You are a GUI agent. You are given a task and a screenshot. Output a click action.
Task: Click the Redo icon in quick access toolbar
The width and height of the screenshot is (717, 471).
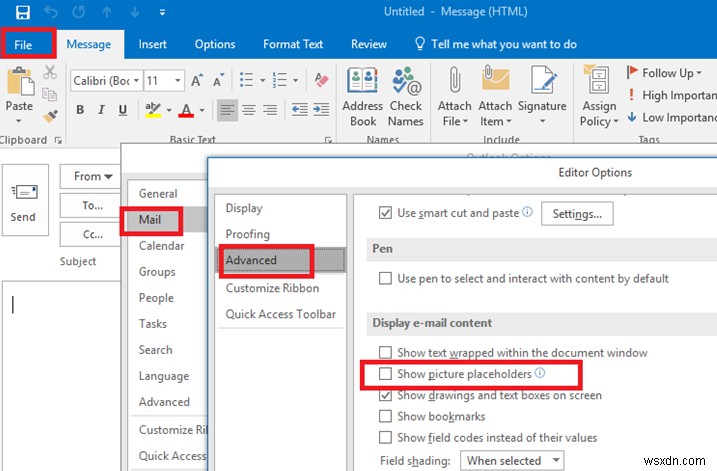click(79, 12)
